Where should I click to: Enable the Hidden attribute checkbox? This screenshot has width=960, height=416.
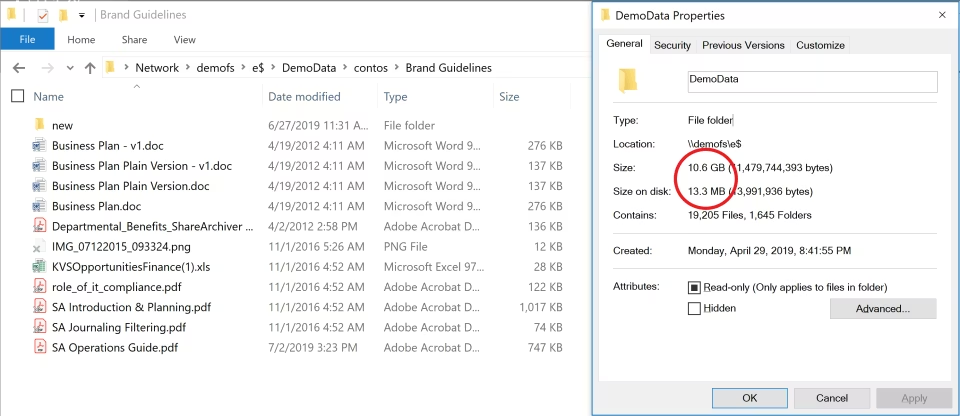694,309
